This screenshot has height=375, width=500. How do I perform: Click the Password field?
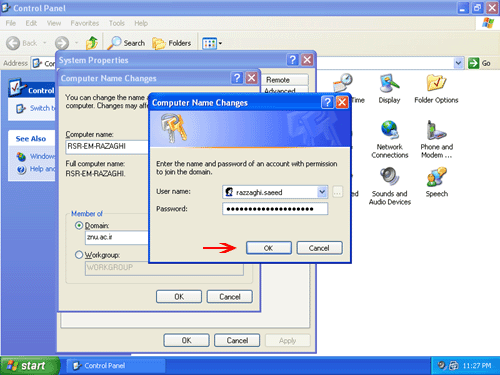(x=275, y=209)
